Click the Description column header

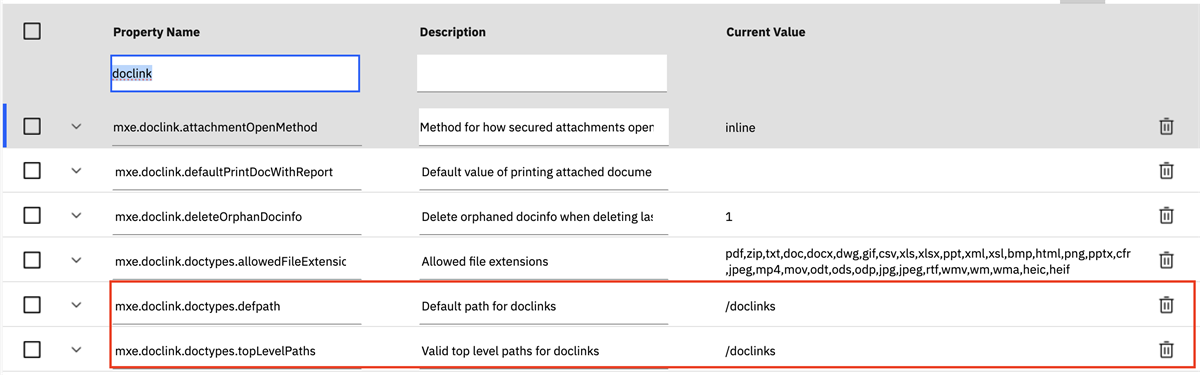click(x=452, y=32)
